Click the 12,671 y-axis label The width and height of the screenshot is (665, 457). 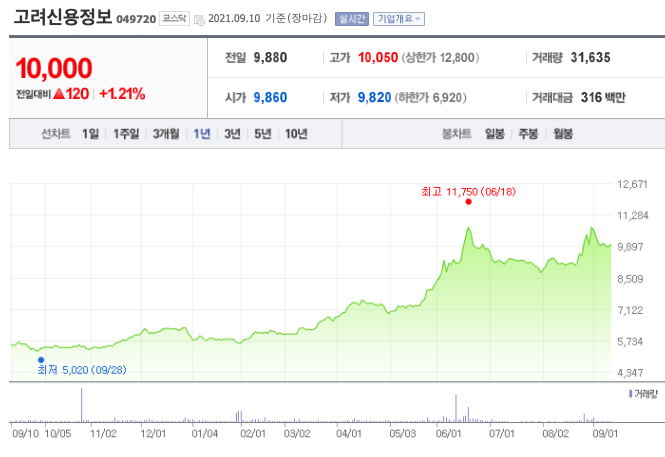pos(632,184)
